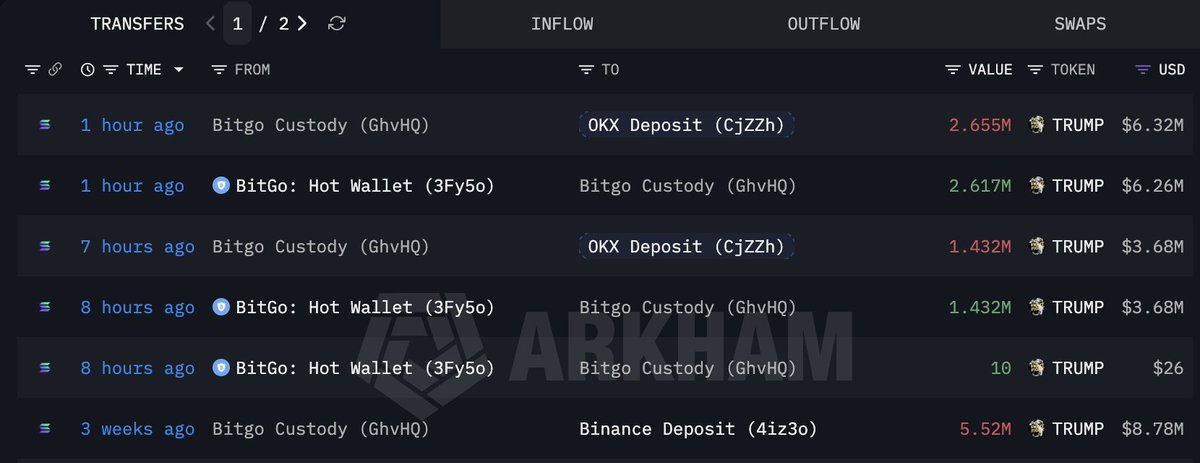The image size is (1200, 463).
Task: Click the Solana chain icon of first transfer
Action: [x=44, y=125]
